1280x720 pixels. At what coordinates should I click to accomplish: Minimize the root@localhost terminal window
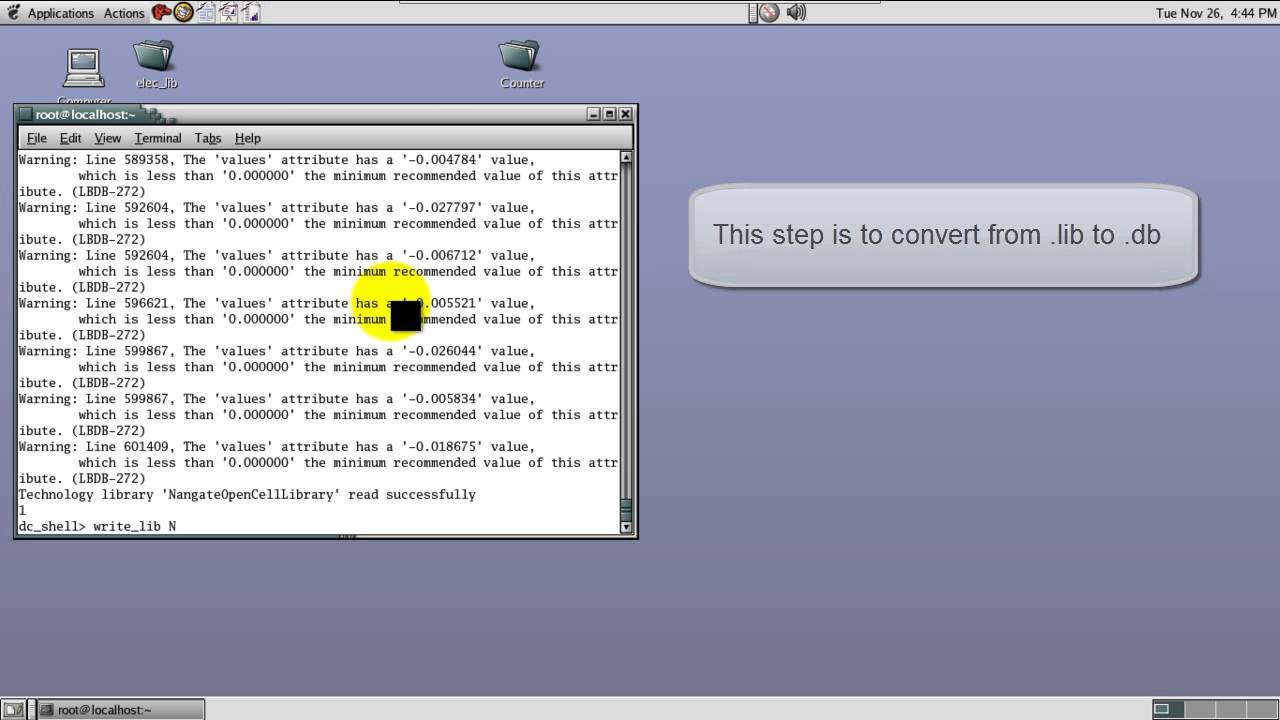[594, 114]
